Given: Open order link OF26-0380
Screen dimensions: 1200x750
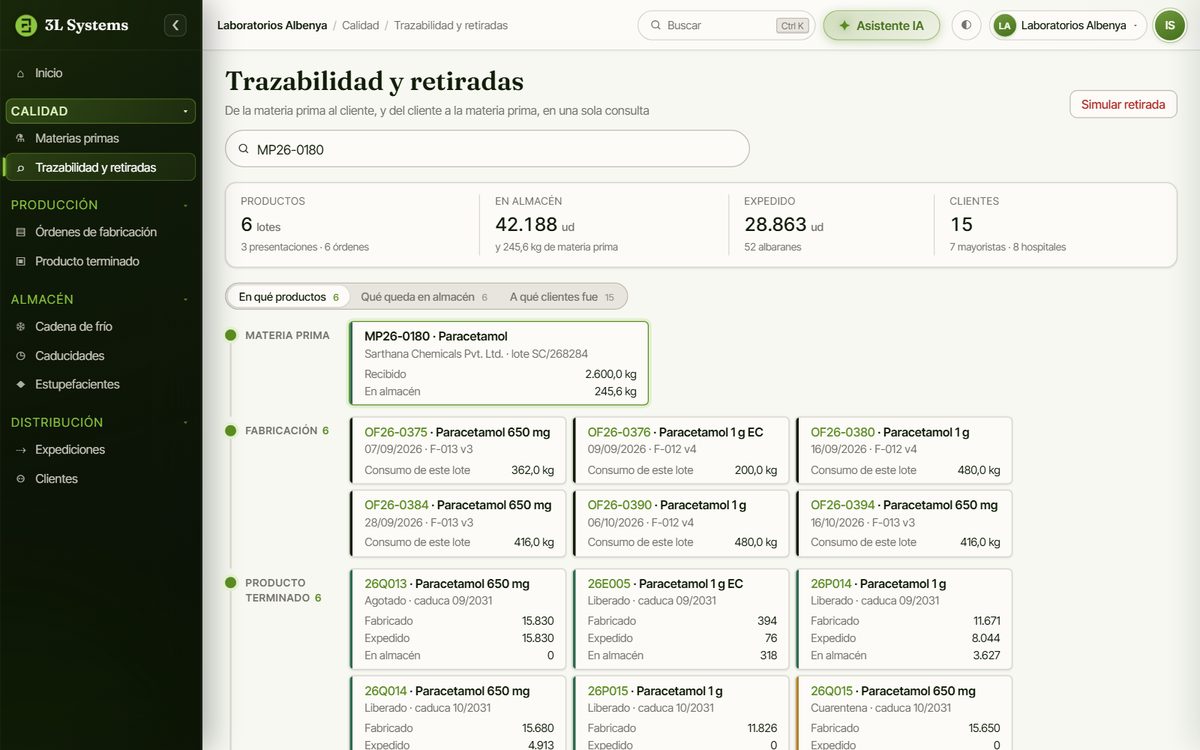Looking at the screenshot, I should 843,432.
